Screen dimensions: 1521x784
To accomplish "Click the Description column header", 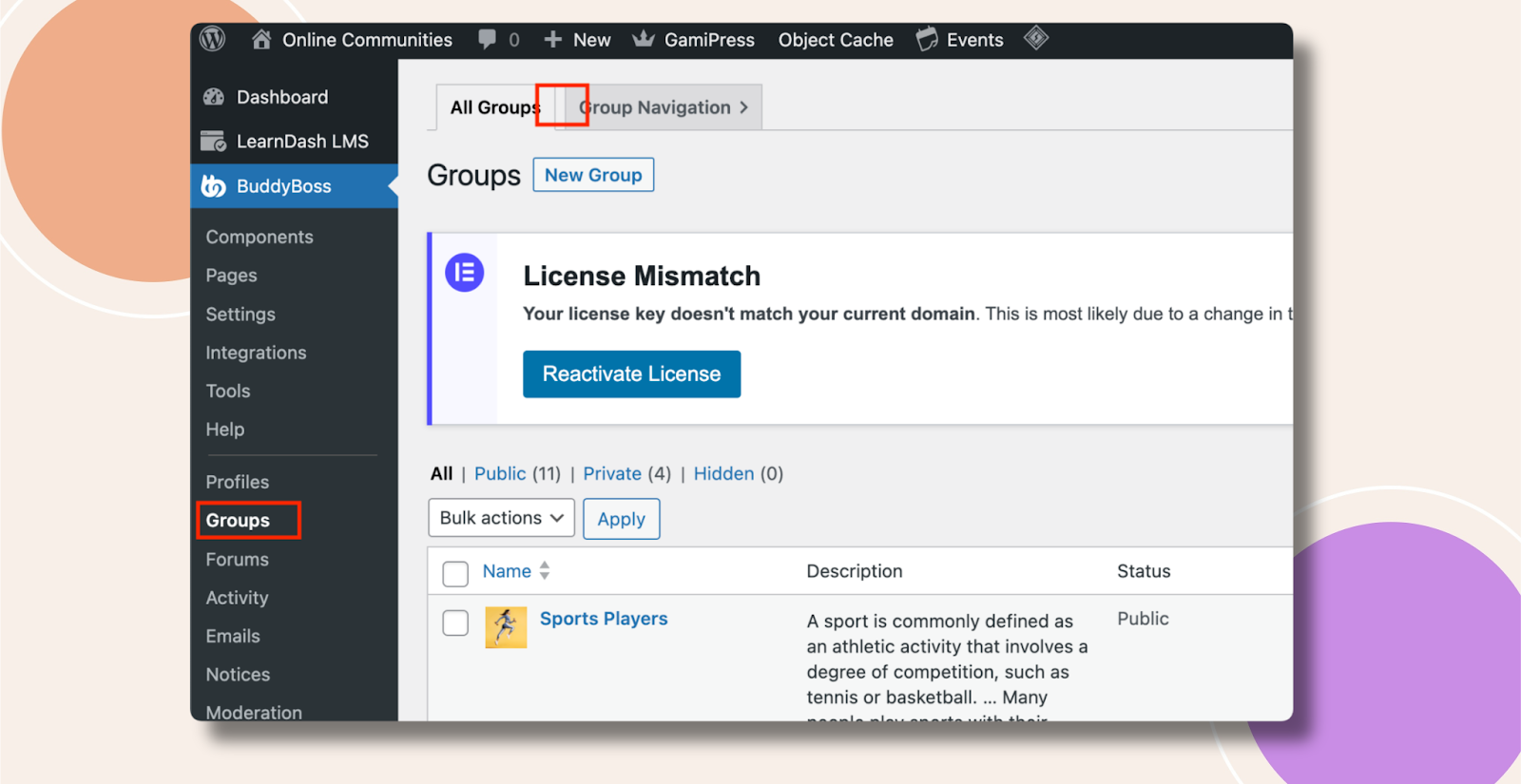I will [x=855, y=571].
